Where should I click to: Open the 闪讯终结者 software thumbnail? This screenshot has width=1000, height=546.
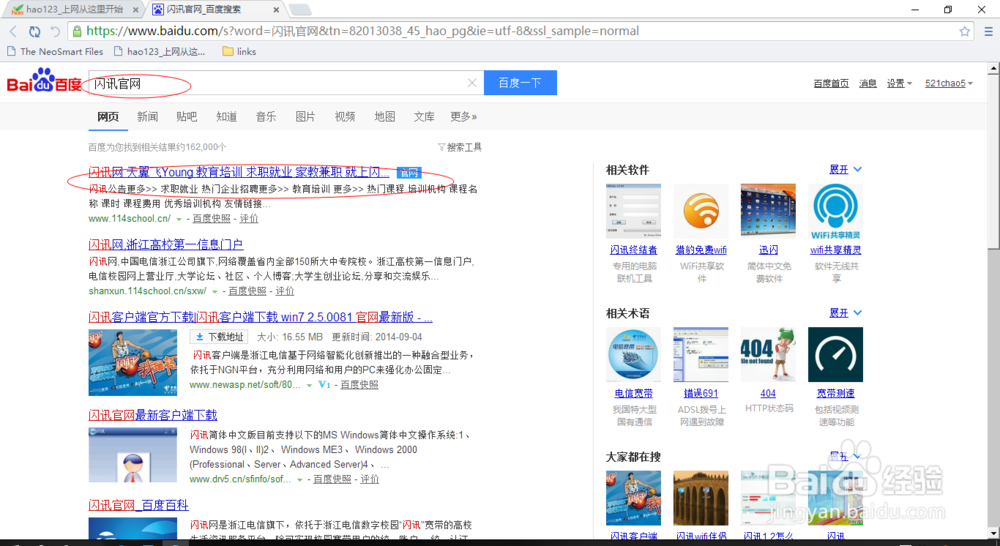[633, 211]
